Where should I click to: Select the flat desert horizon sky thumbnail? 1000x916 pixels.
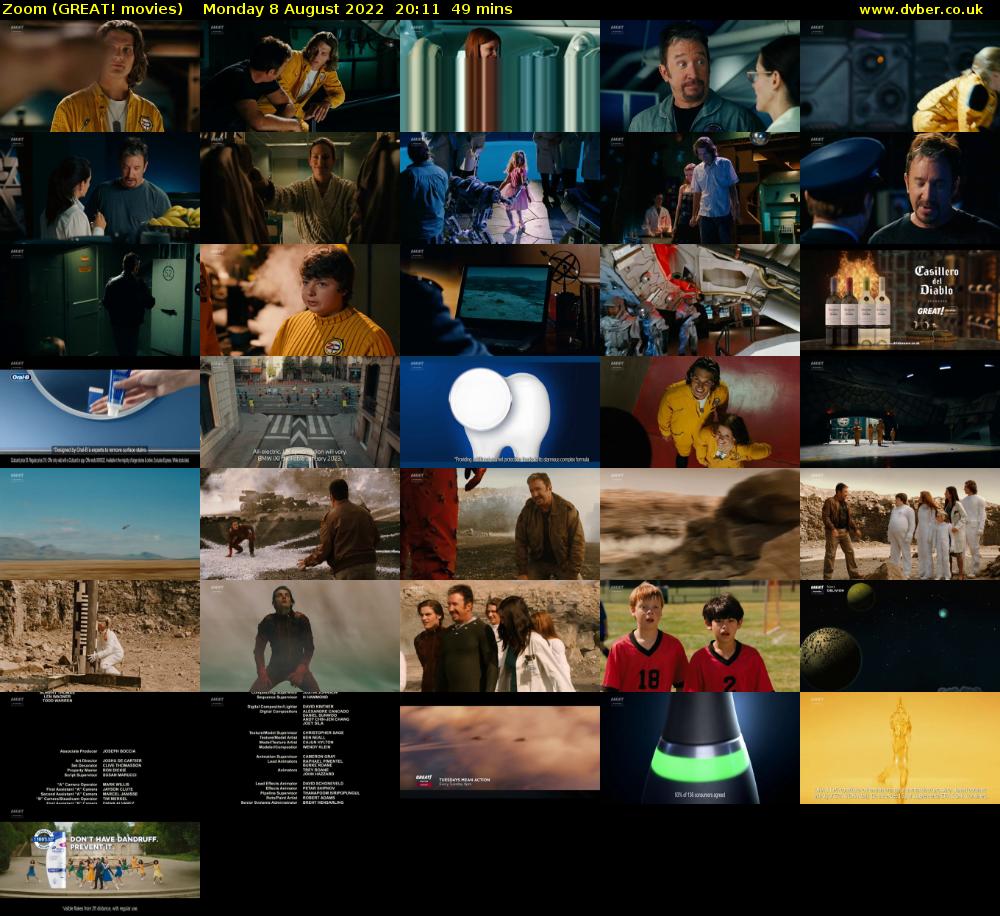pos(99,524)
